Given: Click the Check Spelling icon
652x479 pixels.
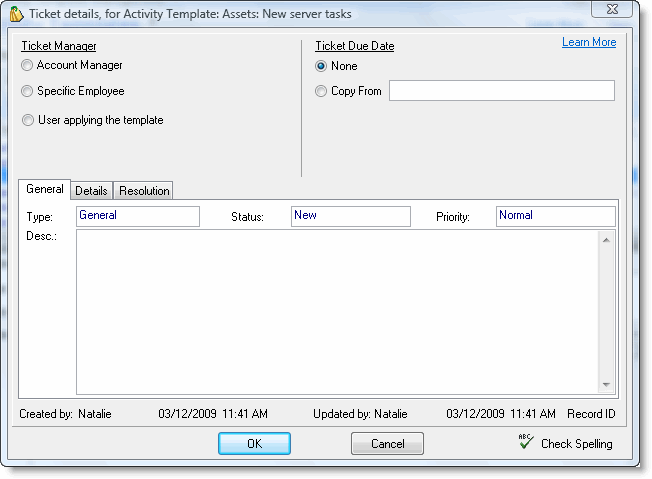Looking at the screenshot, I should [526, 442].
